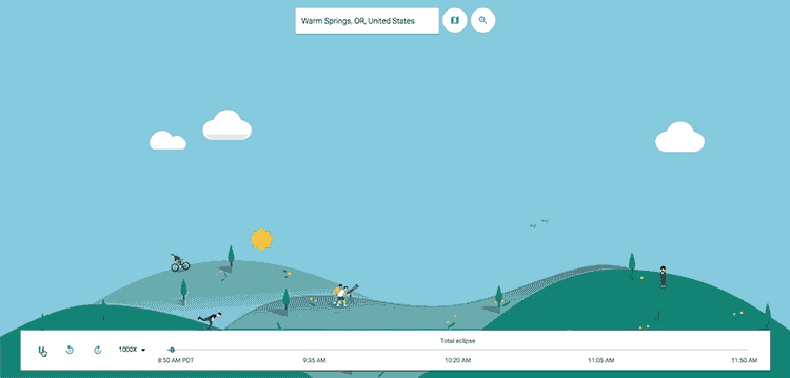
Task: Jump timeline to 9:35 AM
Action: click(314, 360)
